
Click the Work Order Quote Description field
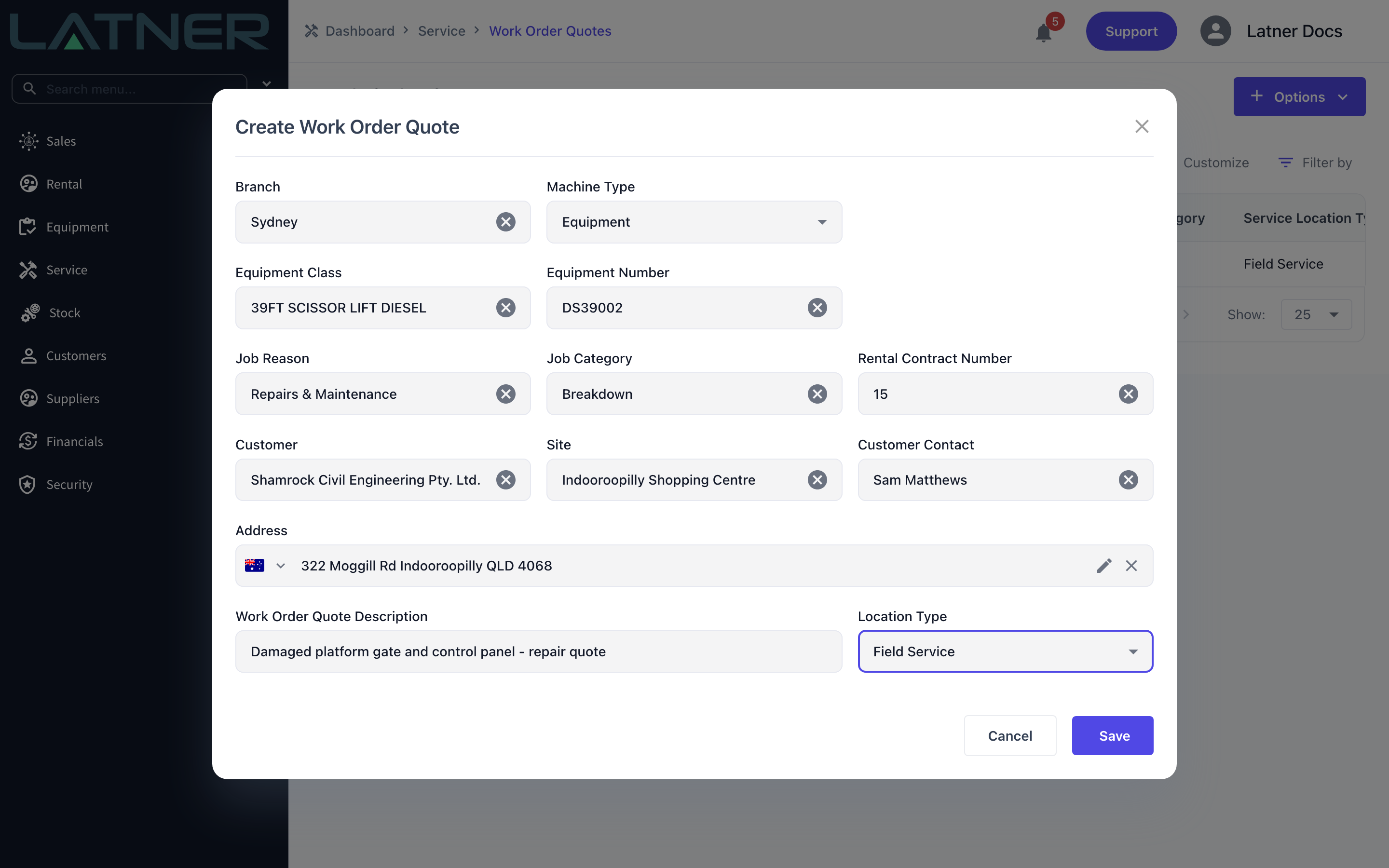pos(538,651)
